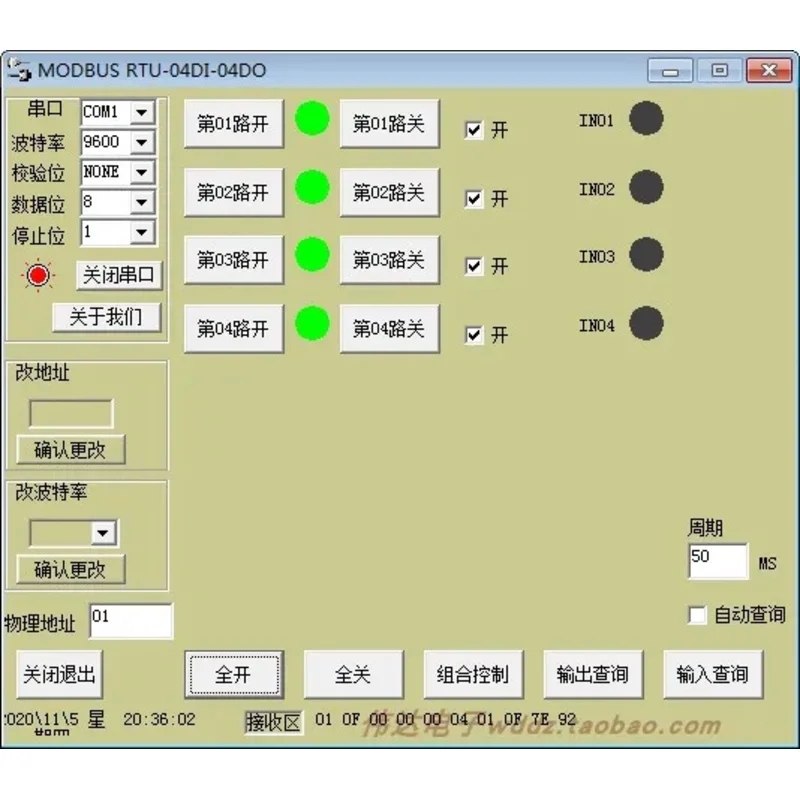800x800 pixels.
Task: Click the 第03路关 button
Action: click(x=389, y=260)
